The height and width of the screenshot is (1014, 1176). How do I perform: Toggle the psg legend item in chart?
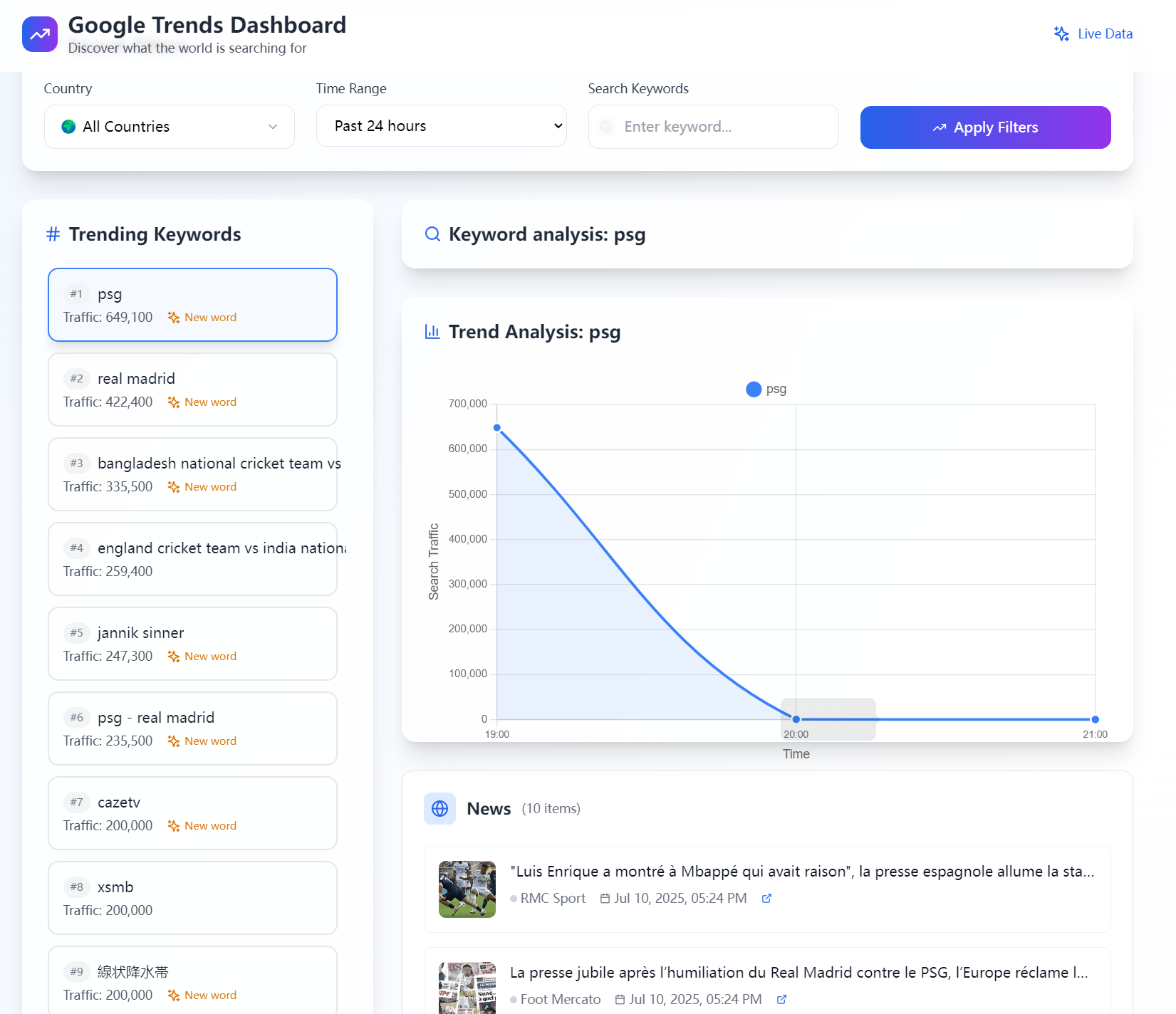pyautogui.click(x=766, y=389)
